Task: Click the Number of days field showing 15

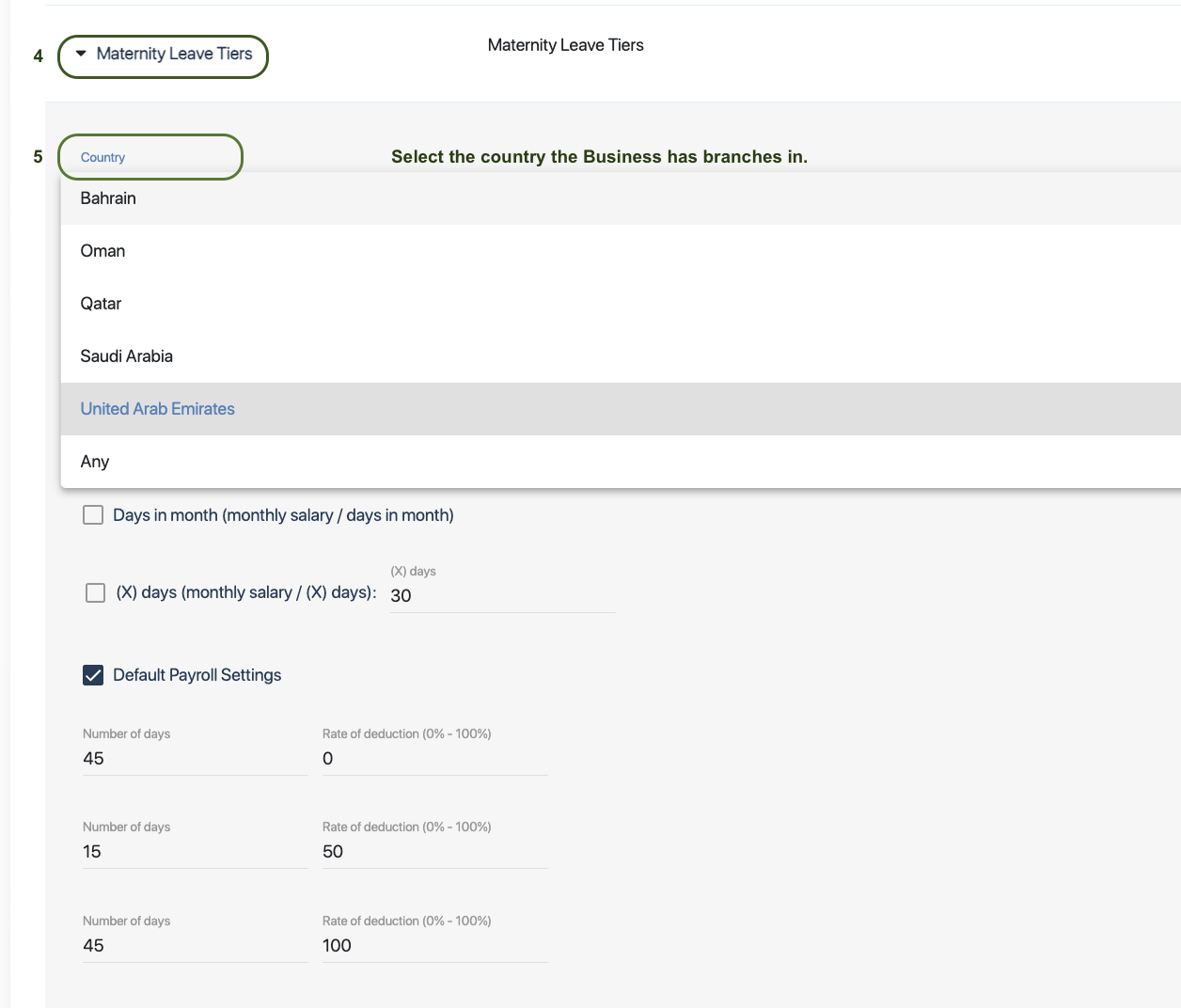Action: tap(195, 852)
